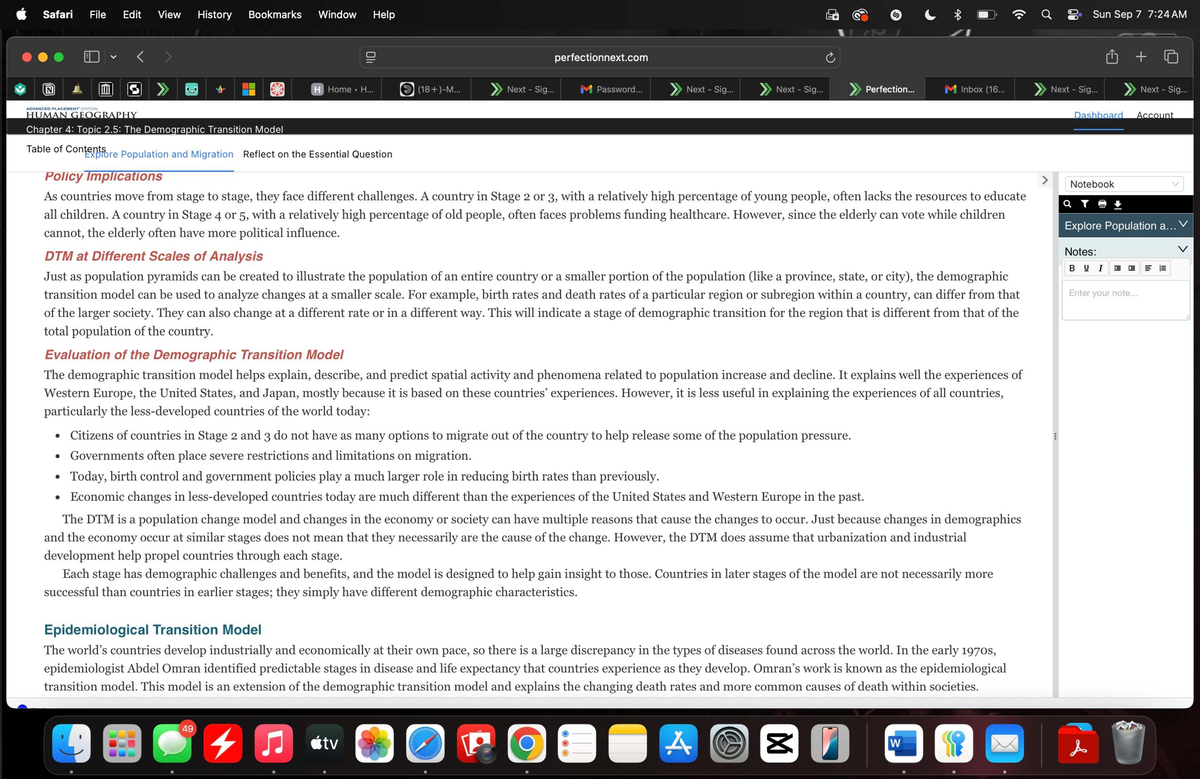Toggle the Bluetooth menu bar icon
1200x779 pixels.
[x=957, y=14]
